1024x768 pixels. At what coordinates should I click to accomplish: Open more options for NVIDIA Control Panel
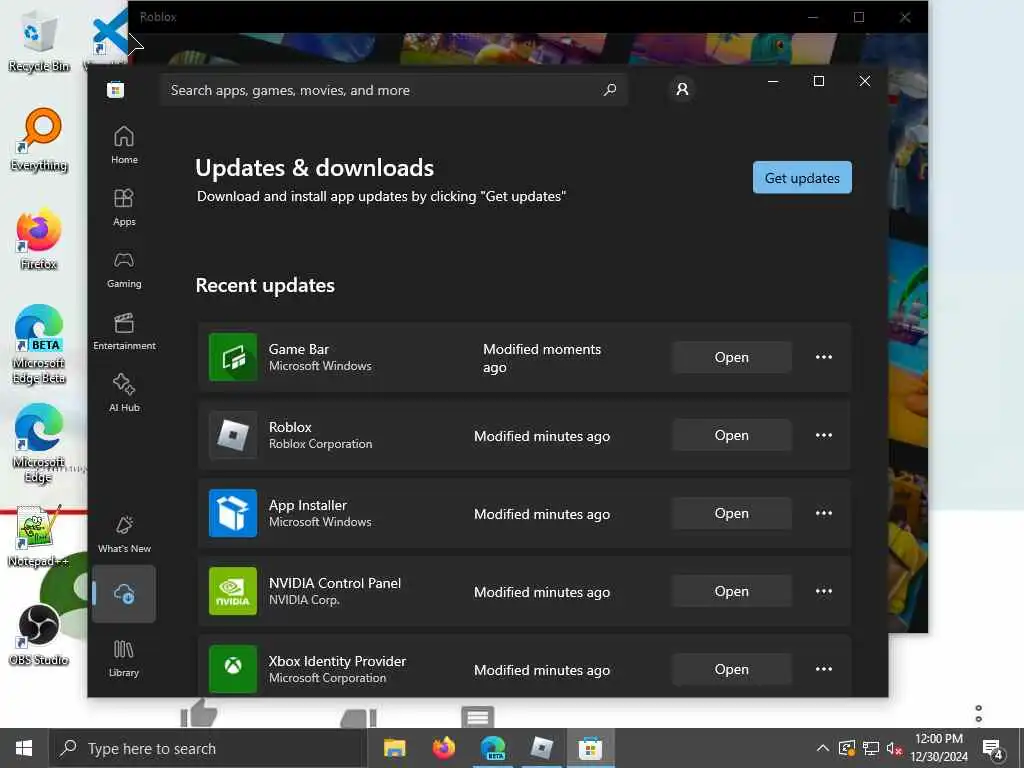click(824, 591)
